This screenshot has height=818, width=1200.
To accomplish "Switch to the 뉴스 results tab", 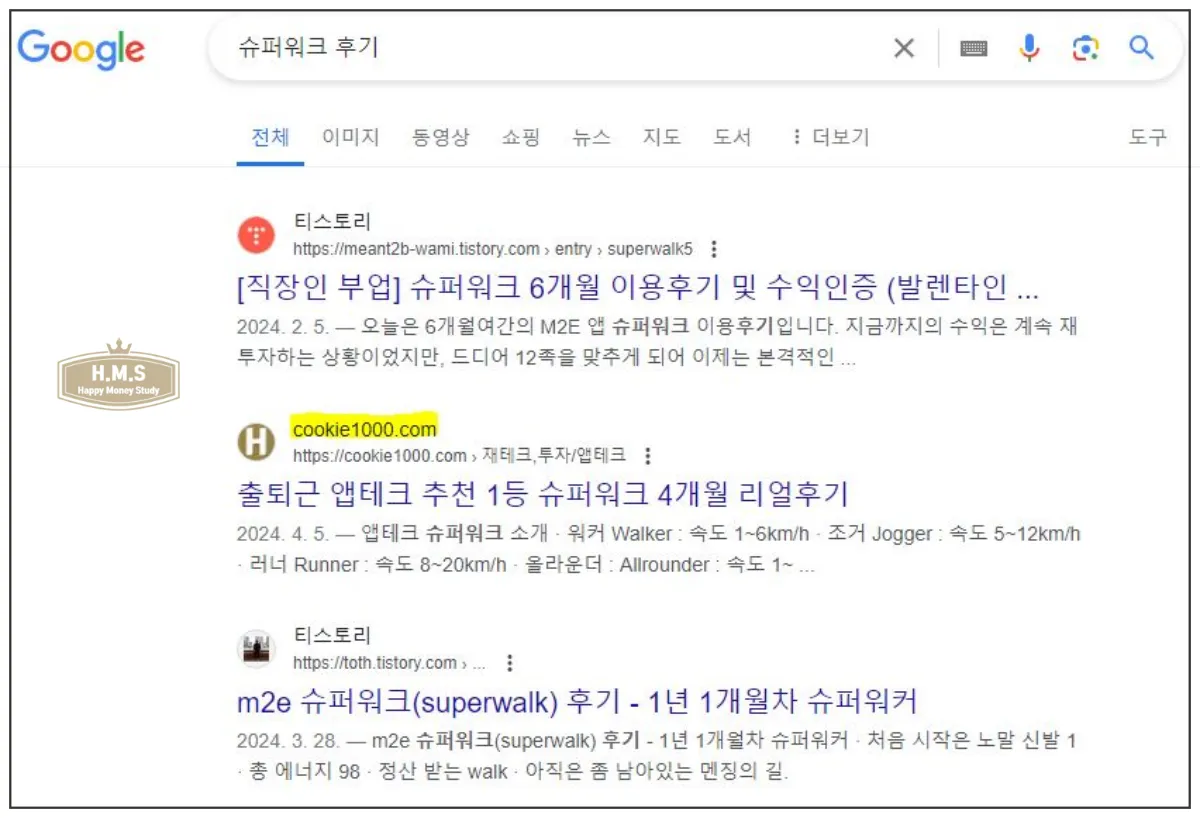I will point(592,137).
